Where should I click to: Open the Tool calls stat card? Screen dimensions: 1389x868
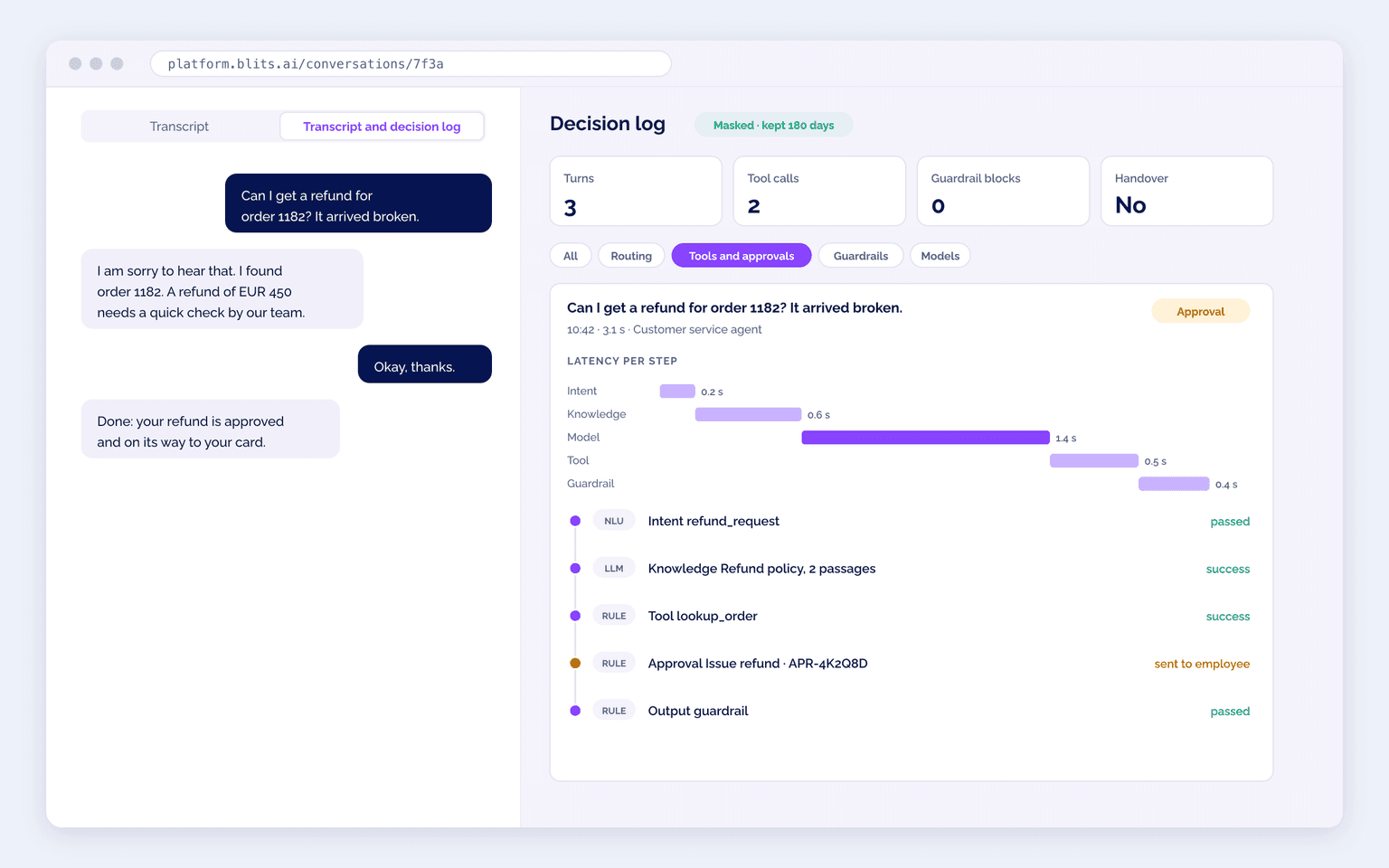819,191
